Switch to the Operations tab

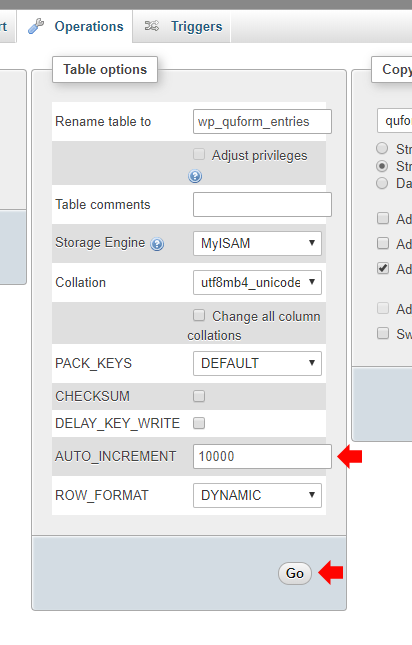[x=75, y=26]
